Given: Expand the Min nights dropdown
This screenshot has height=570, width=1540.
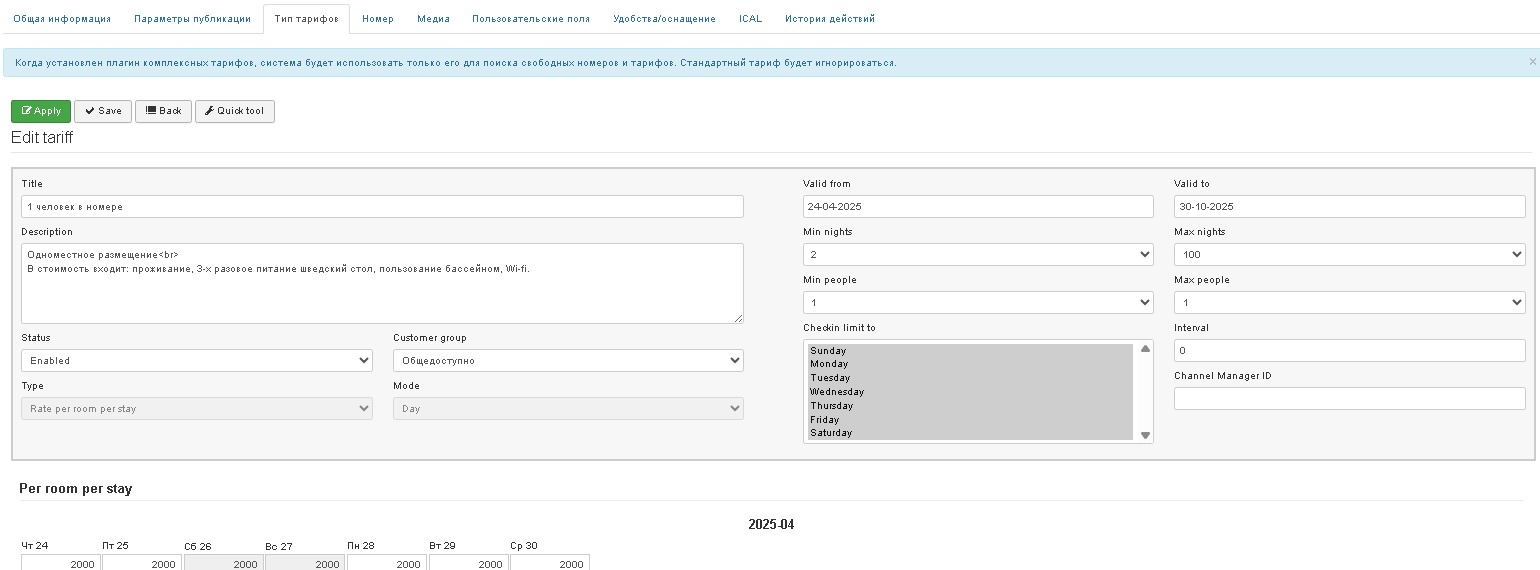Looking at the screenshot, I should click(978, 255).
